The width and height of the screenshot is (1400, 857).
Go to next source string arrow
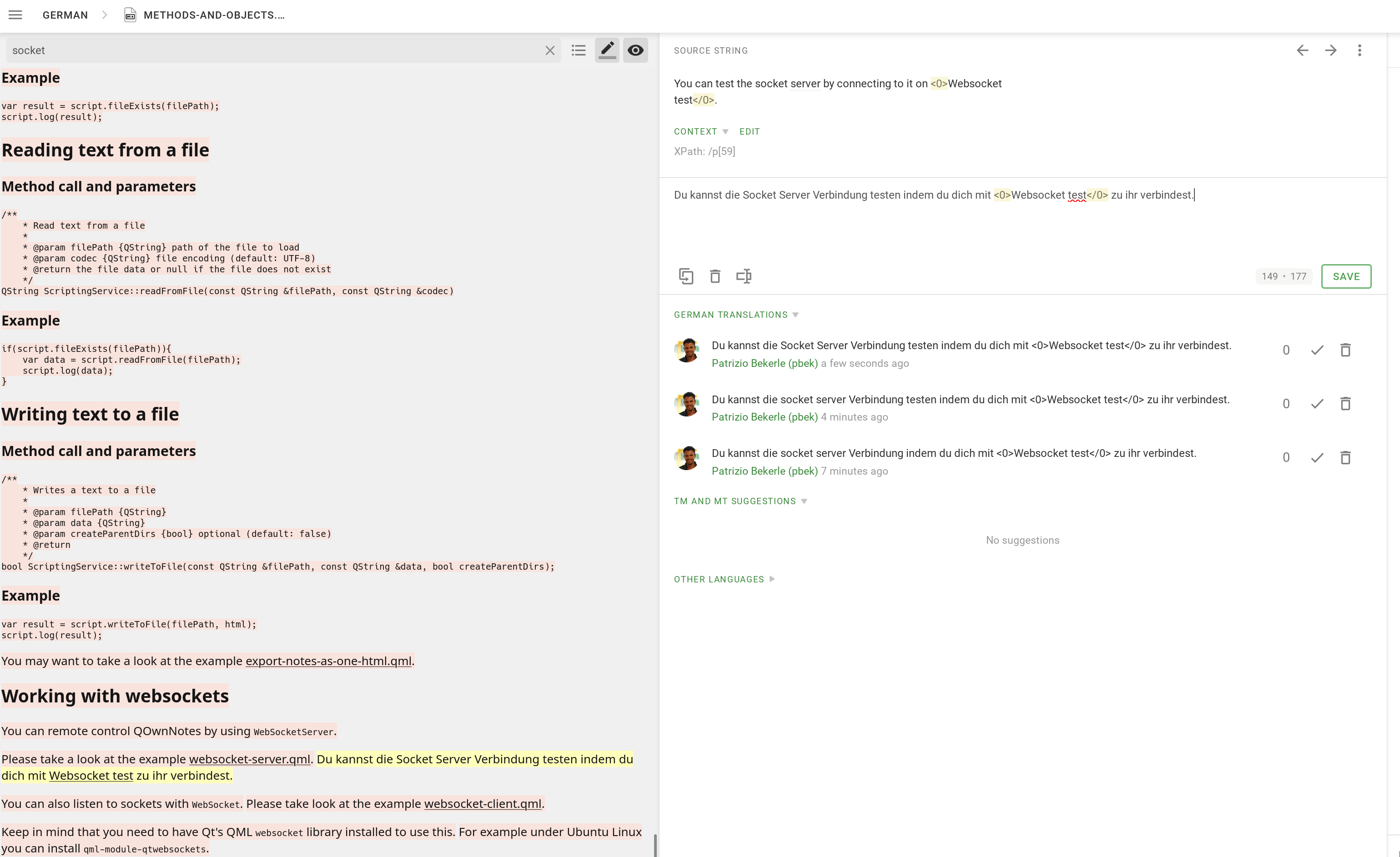1331,50
